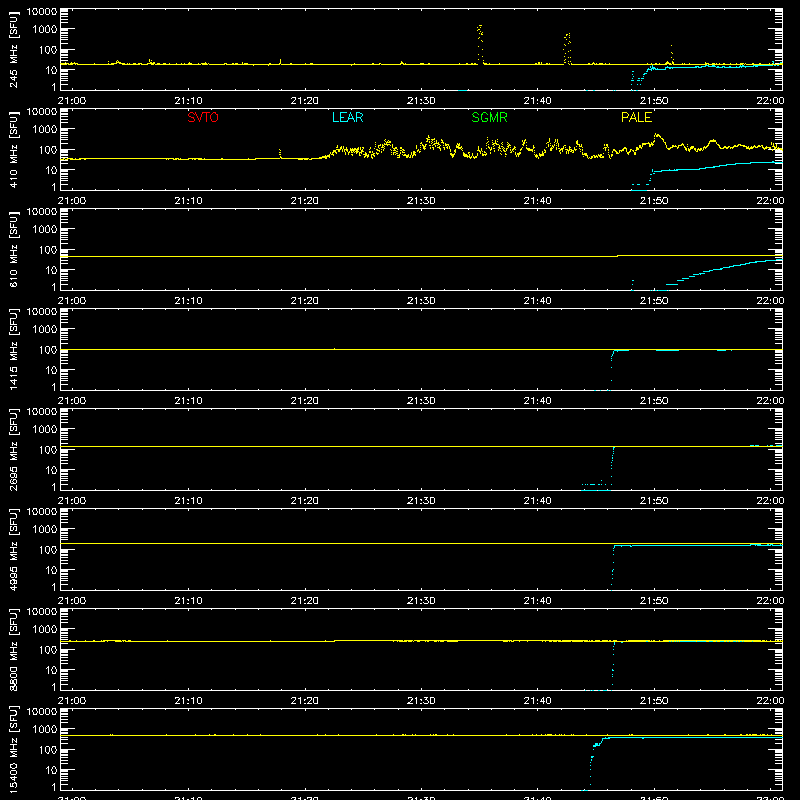Click the 1000 tick label on 410 MHz axis

pos(45,130)
